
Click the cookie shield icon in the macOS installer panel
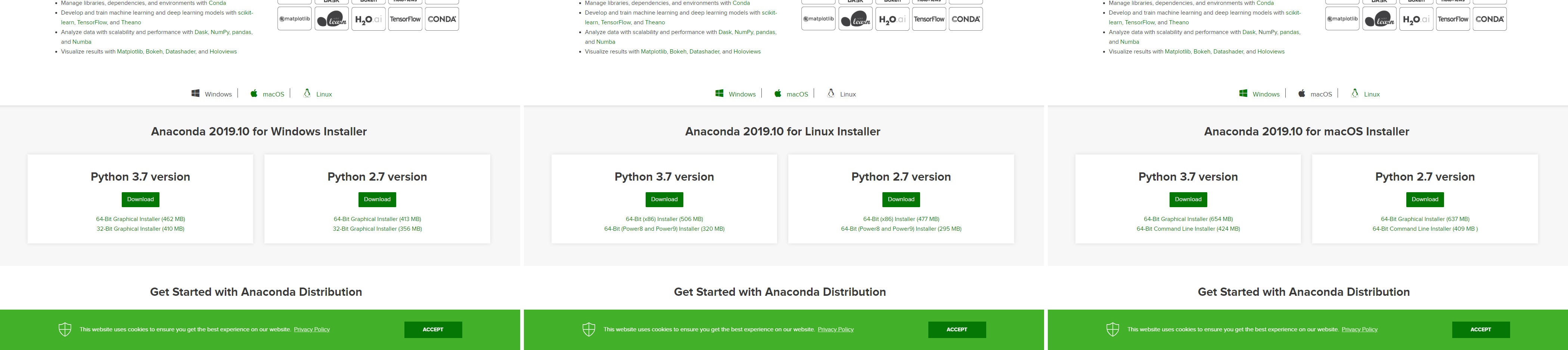point(1113,329)
